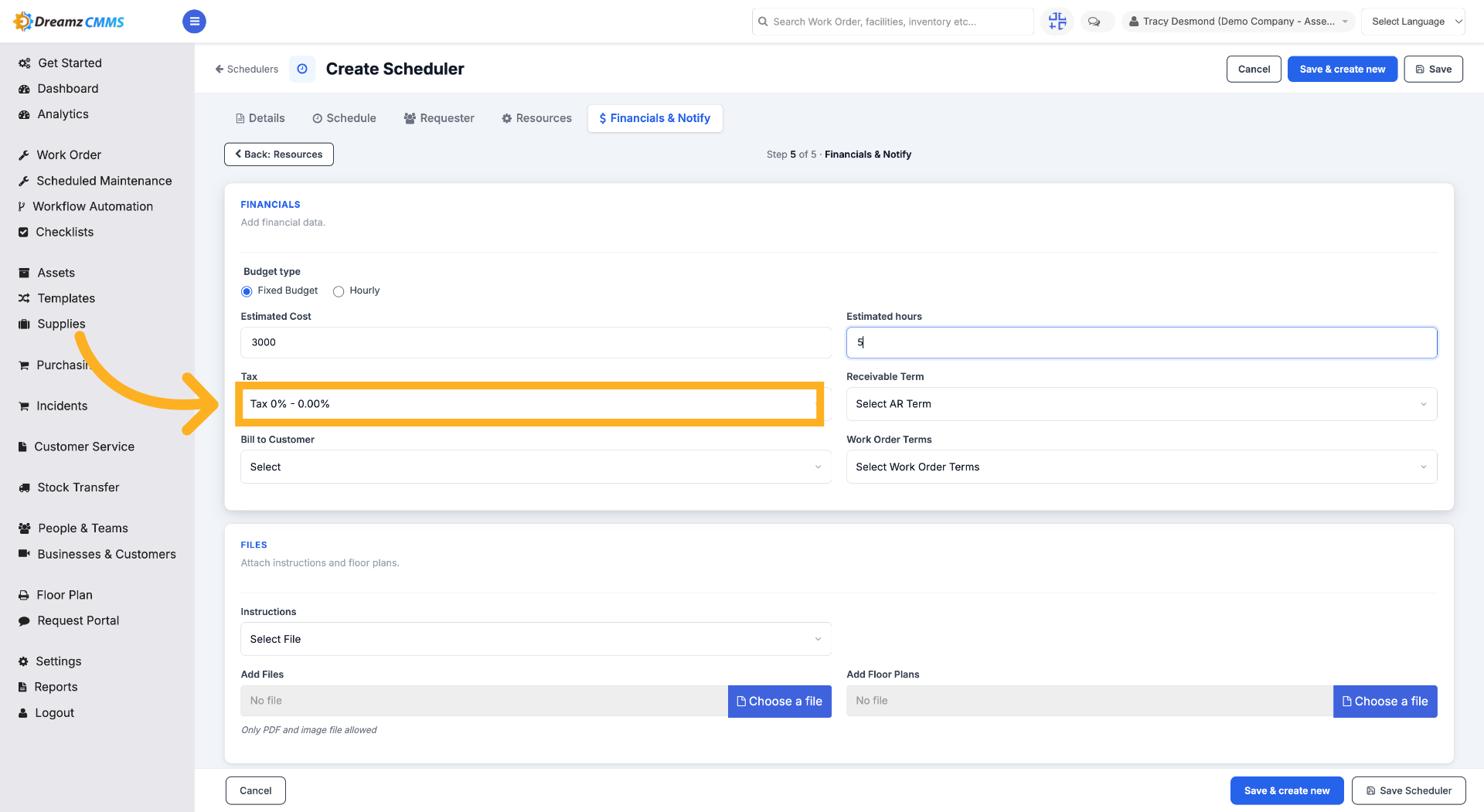Click the Add Files 'No file' field
This screenshot has height=812, width=1484.
484,701
